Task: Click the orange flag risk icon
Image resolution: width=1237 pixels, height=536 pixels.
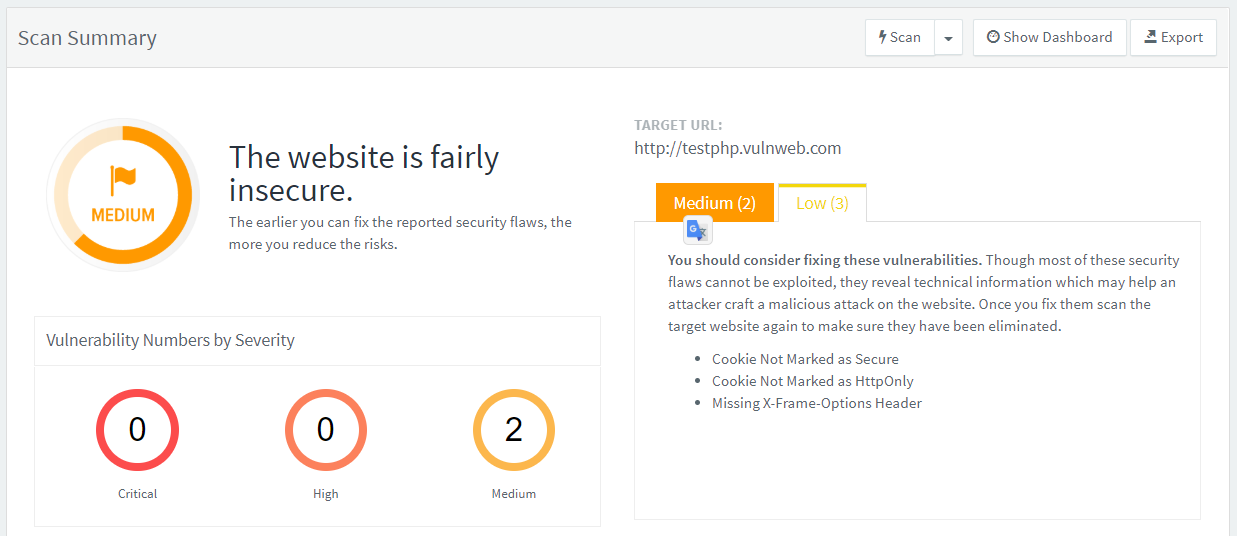Action: [123, 181]
